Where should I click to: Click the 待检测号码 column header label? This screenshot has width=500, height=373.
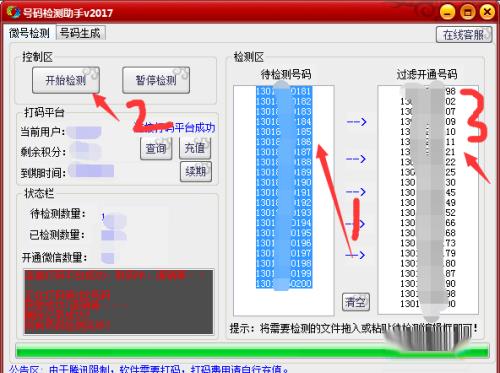click(286, 74)
